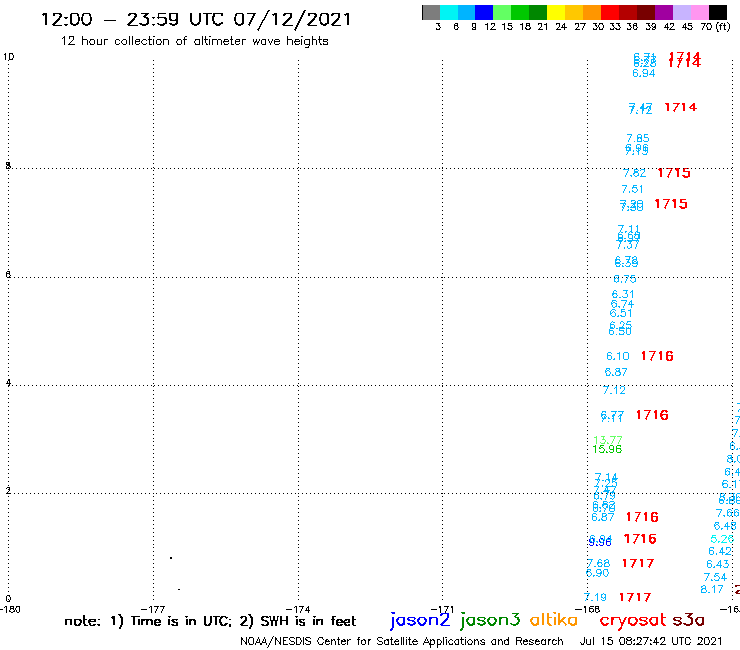This screenshot has height=650, width=740.
Task: Click the '-180' longitude axis label
Action: tap(10, 609)
